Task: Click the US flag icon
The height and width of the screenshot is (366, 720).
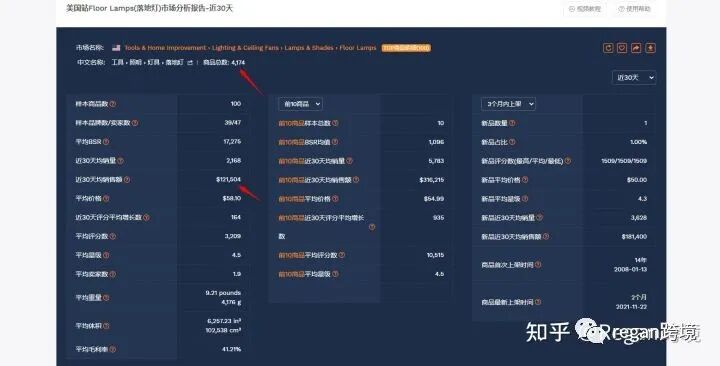Action: pyautogui.click(x=116, y=48)
